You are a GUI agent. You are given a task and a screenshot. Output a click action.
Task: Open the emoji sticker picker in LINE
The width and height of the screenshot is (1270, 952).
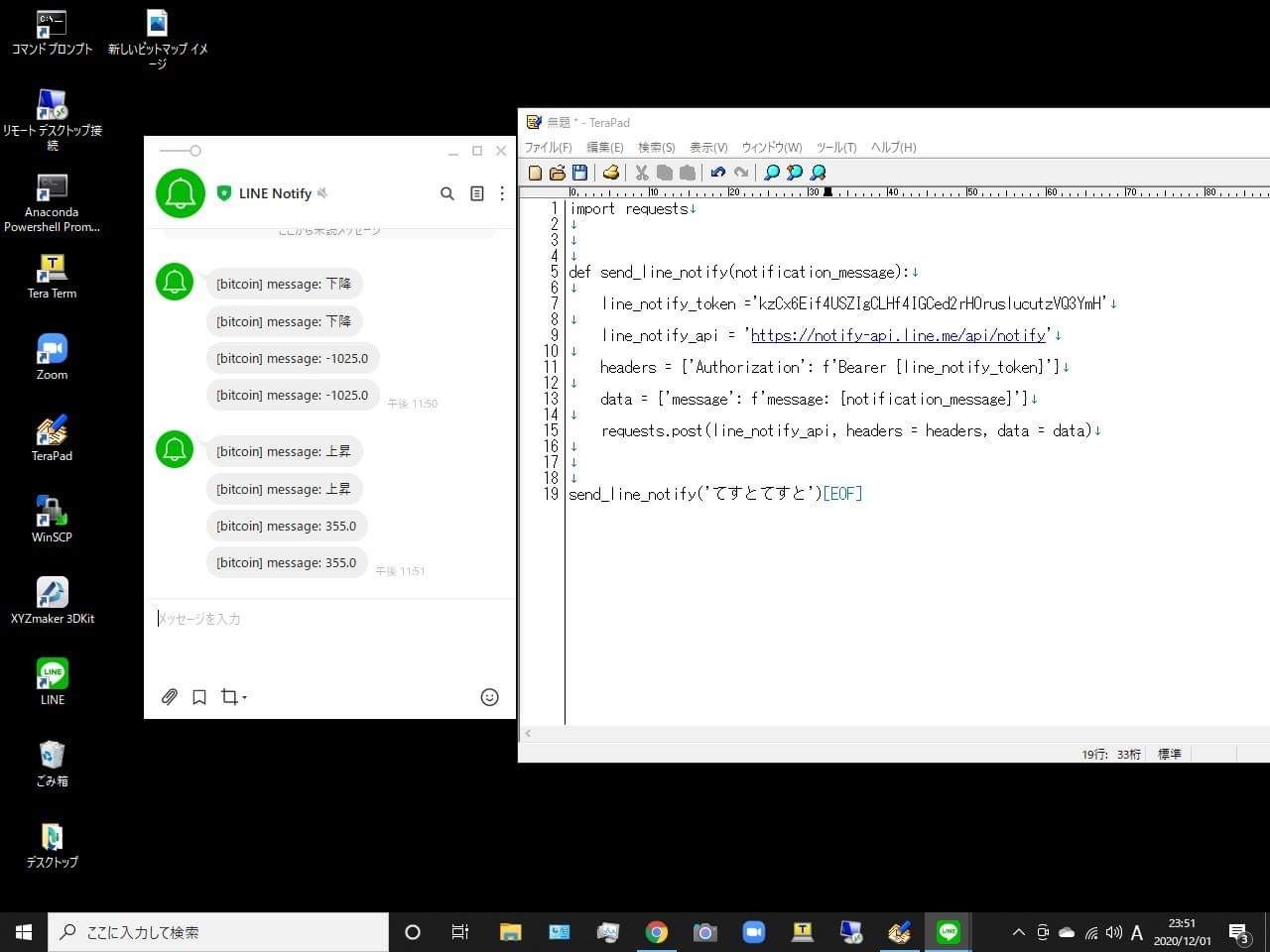[x=489, y=697]
